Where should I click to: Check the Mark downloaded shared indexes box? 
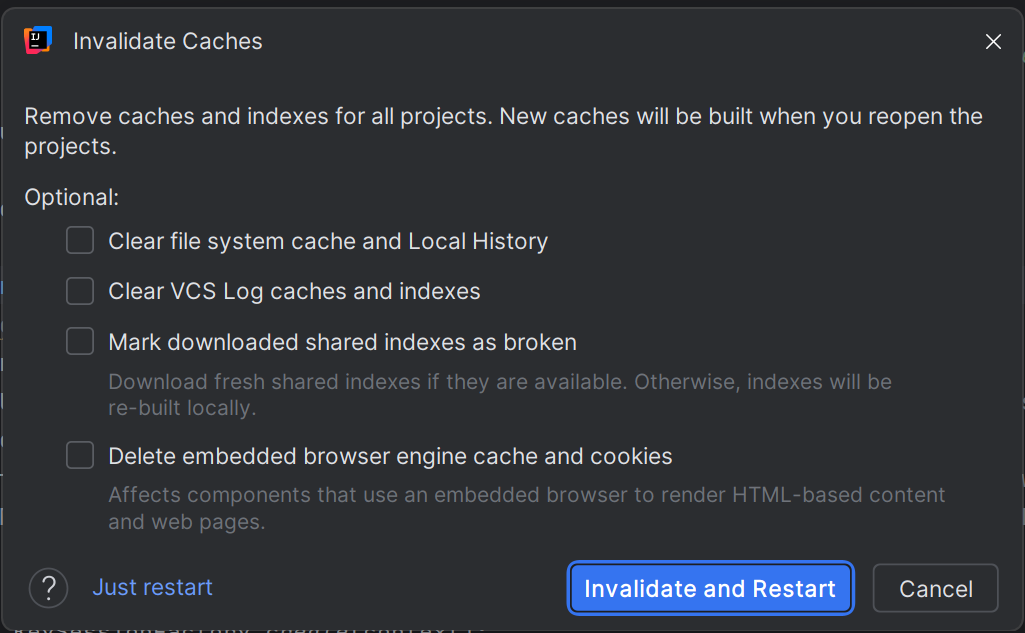click(80, 342)
